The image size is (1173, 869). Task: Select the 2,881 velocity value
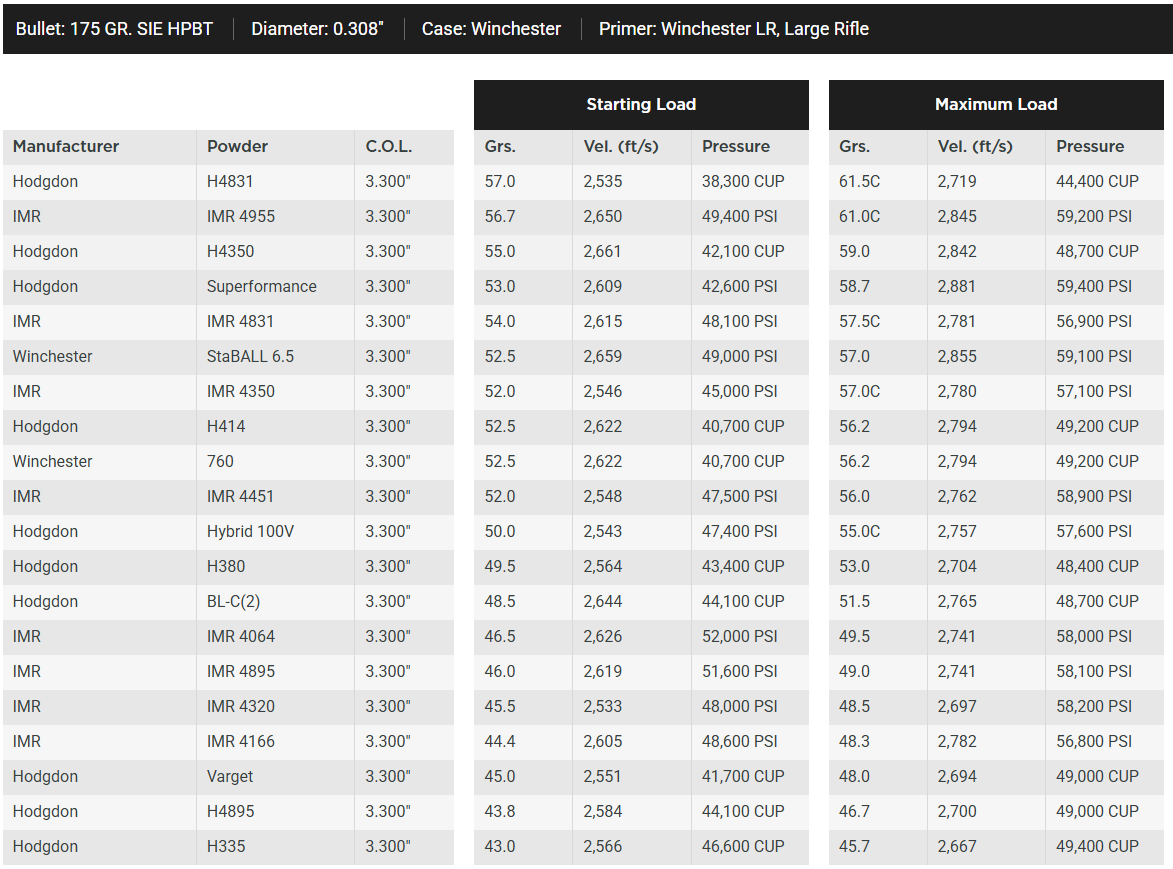957,286
